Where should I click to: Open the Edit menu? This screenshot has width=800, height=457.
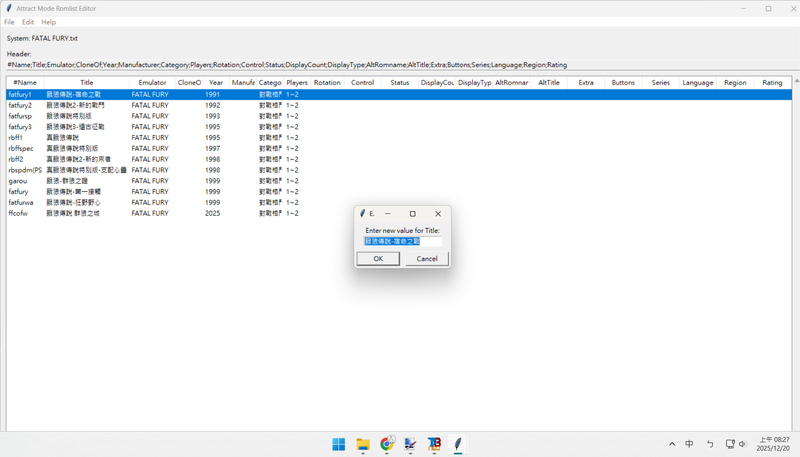click(x=28, y=22)
